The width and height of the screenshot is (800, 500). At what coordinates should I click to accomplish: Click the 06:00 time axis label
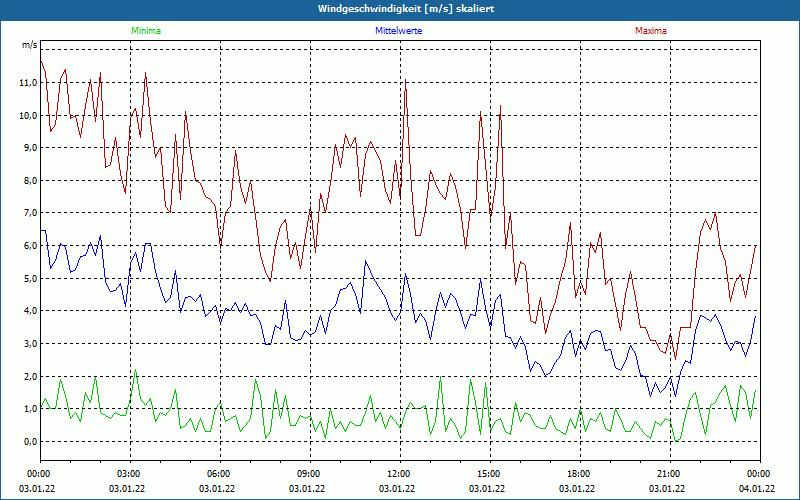pos(220,474)
